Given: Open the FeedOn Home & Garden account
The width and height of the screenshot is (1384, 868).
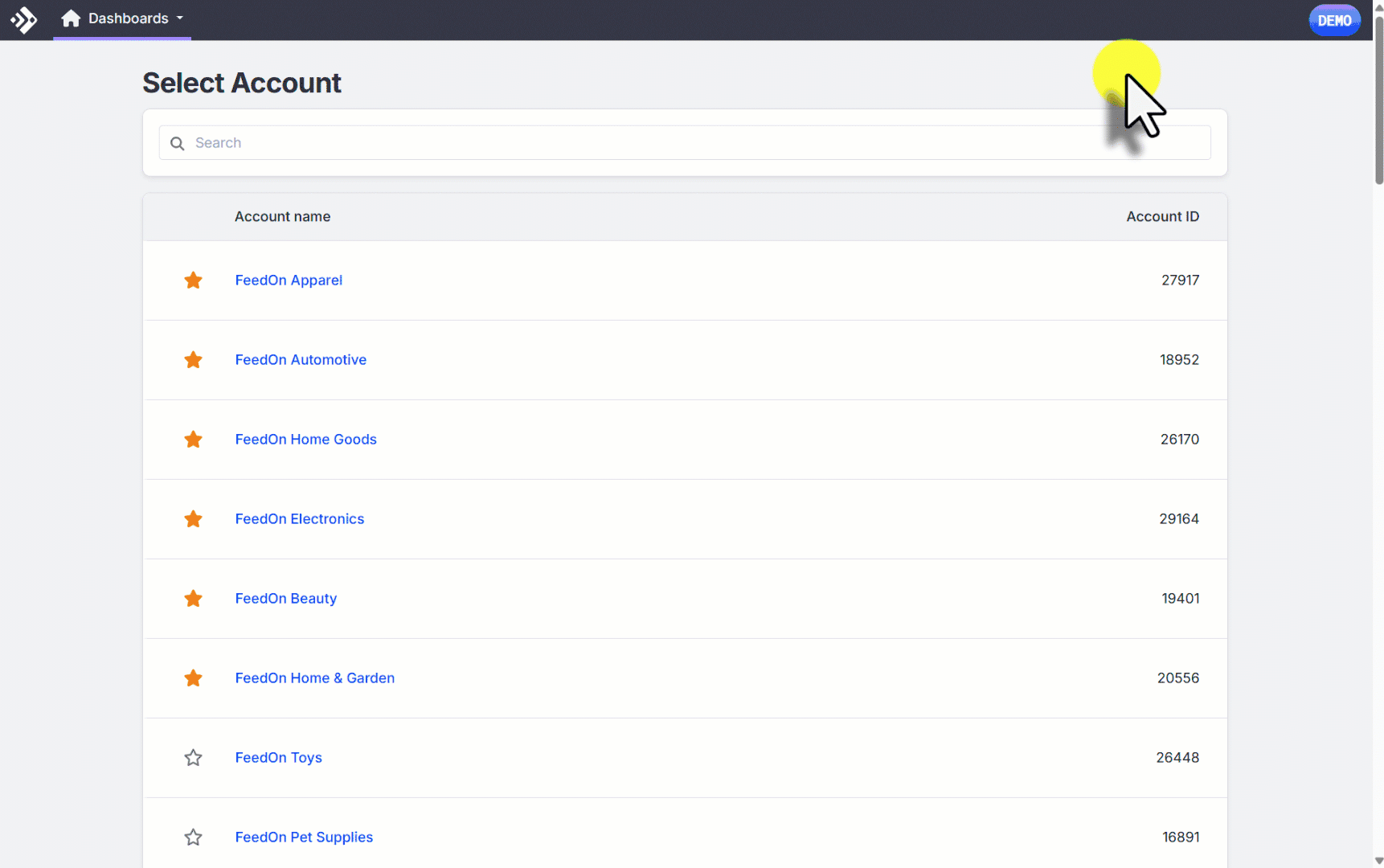Looking at the screenshot, I should point(314,678).
